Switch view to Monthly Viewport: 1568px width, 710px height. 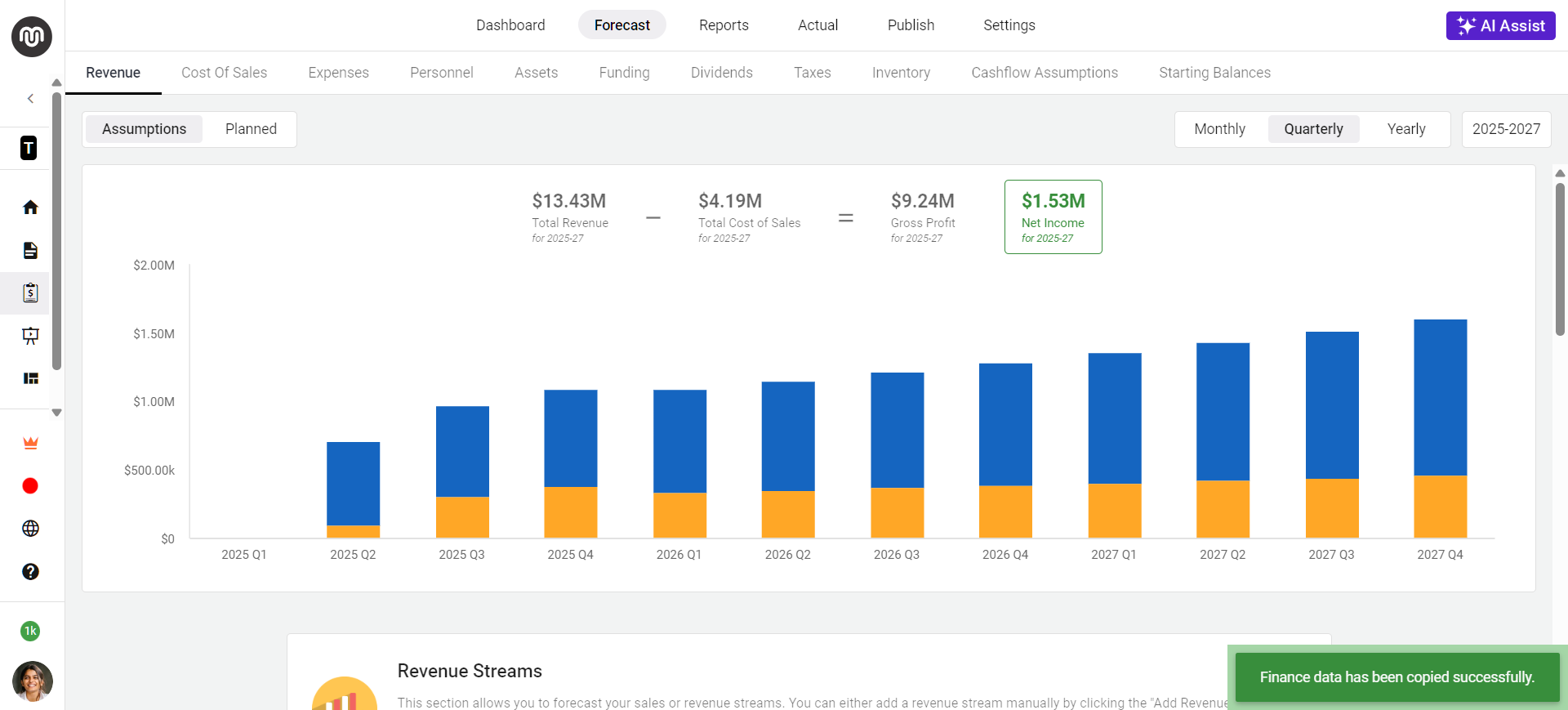click(1219, 129)
